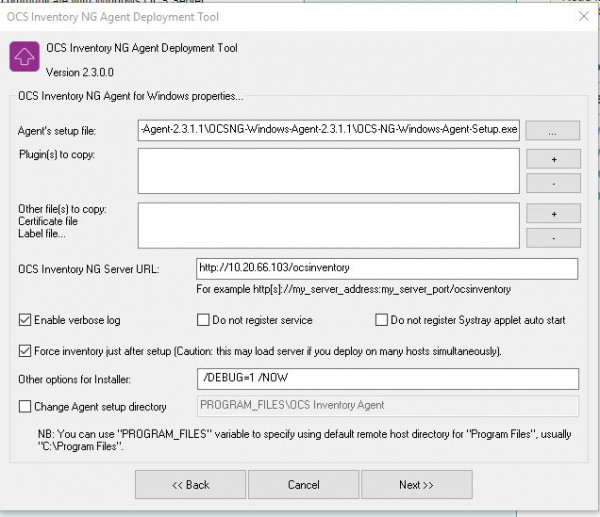Click inside the Other file(s) to copy list
The height and width of the screenshot is (517, 600).
tap(329, 226)
